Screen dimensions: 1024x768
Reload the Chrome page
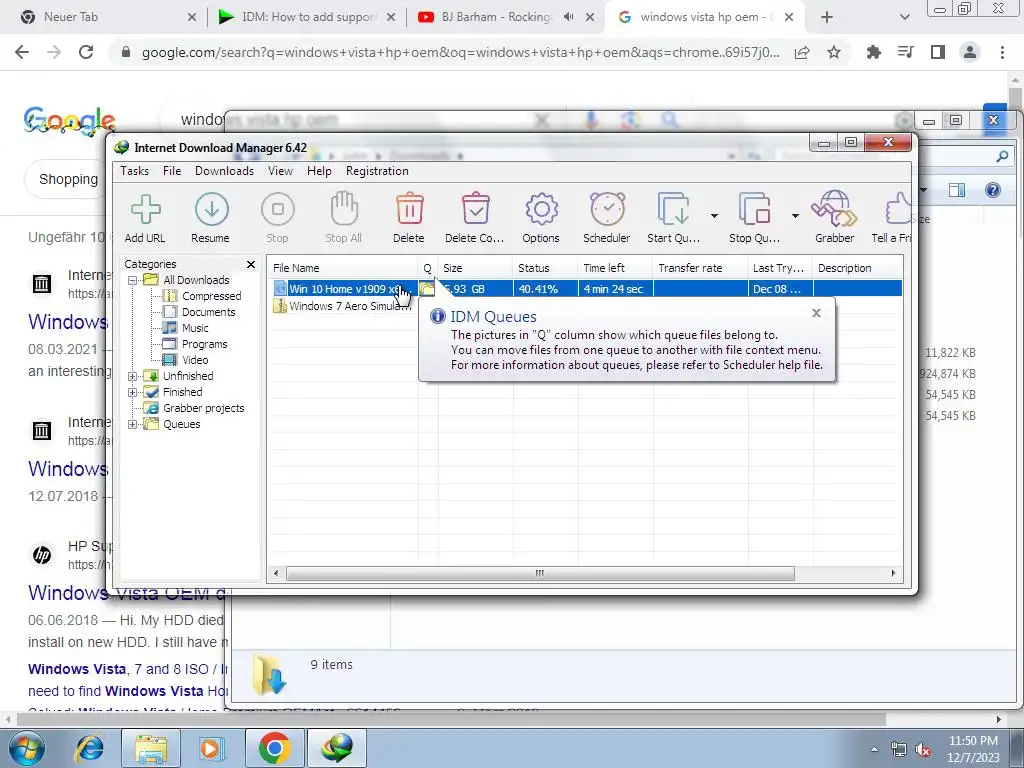[86, 53]
